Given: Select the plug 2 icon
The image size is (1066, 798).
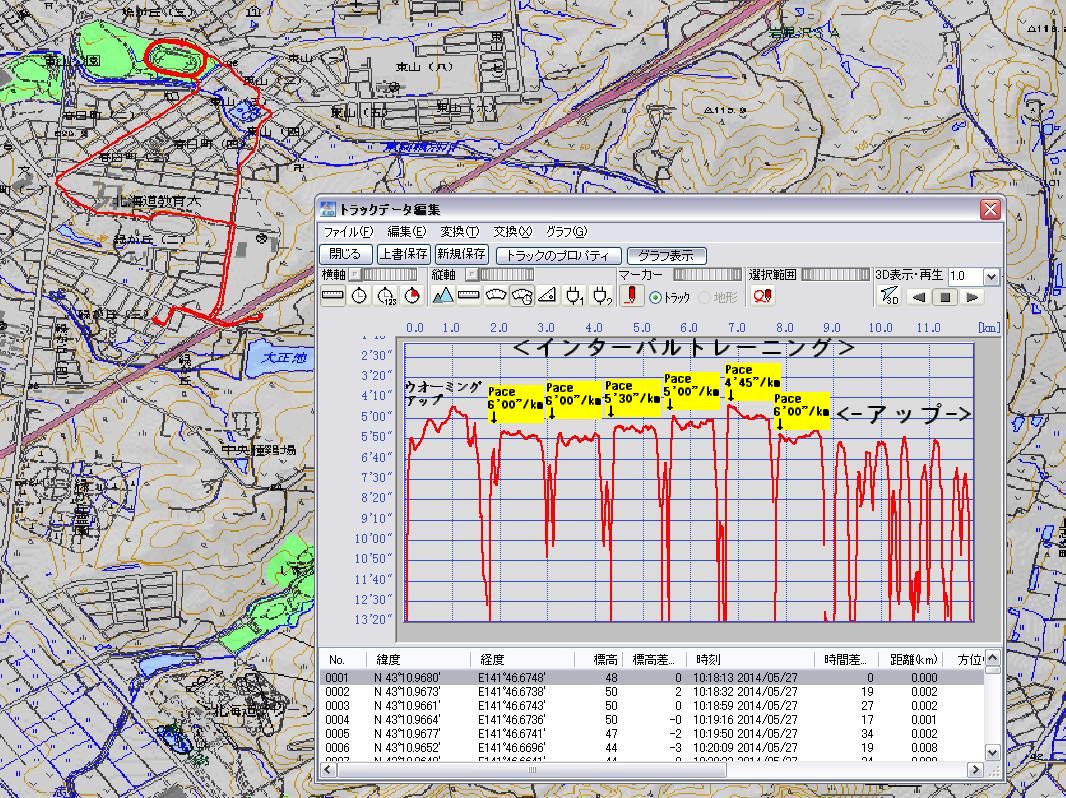Looking at the screenshot, I should [602, 296].
